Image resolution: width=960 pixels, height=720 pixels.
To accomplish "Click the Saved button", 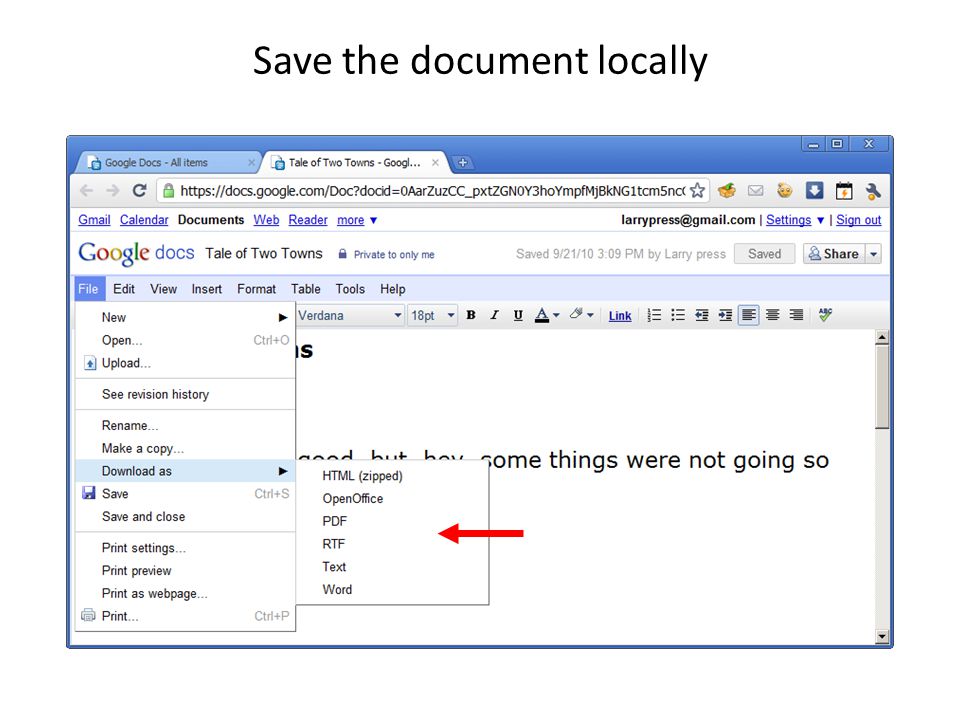I will (x=764, y=254).
